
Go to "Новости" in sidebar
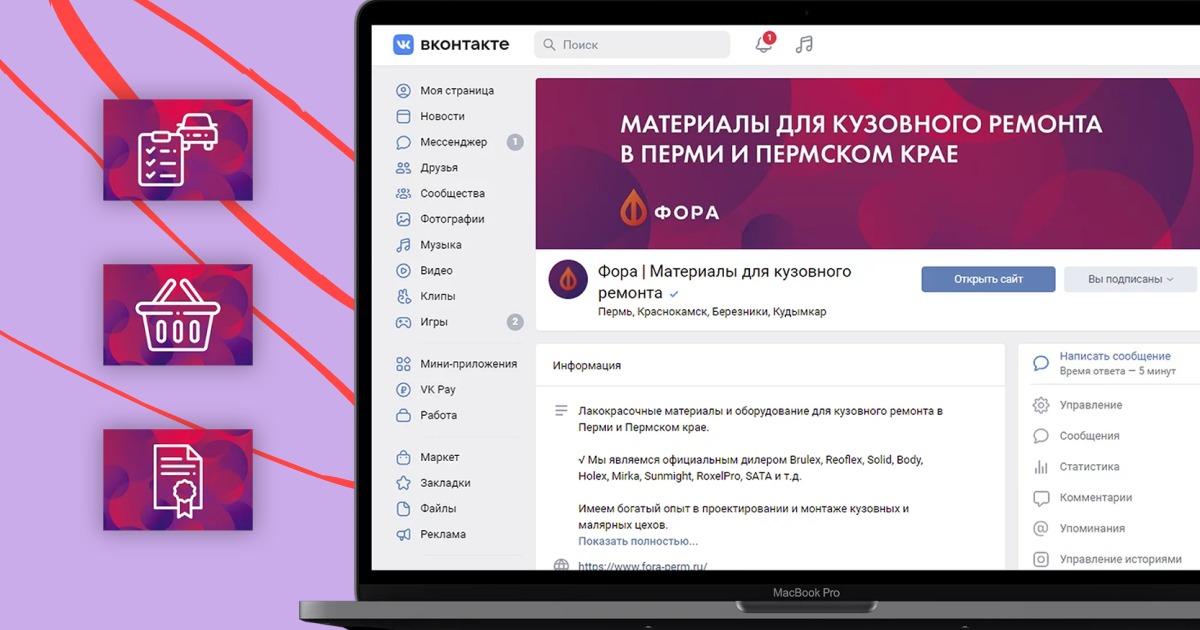tap(442, 117)
